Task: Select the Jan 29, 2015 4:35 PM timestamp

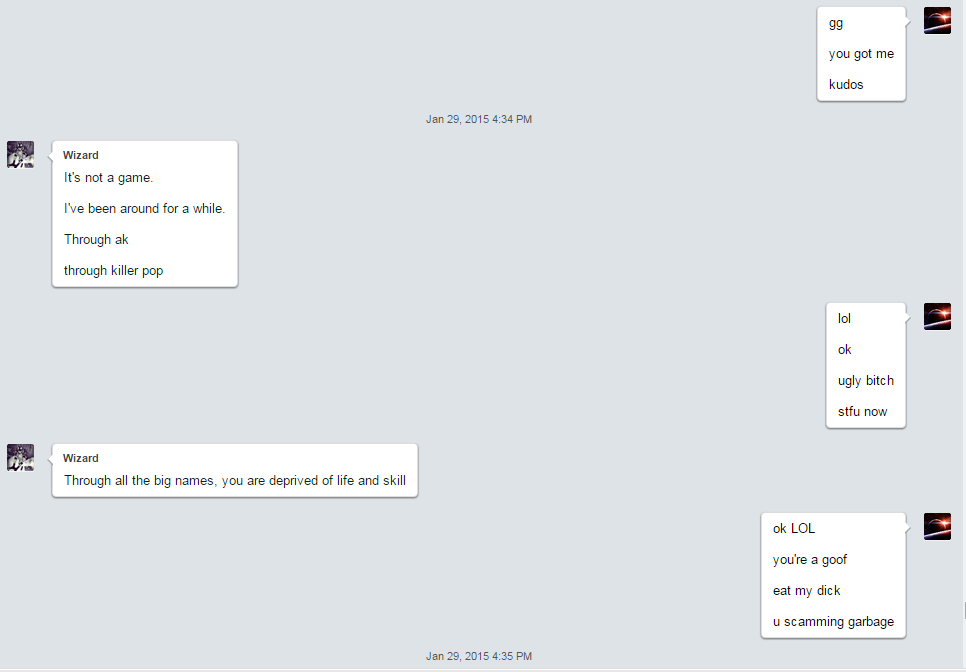Action: [479, 656]
